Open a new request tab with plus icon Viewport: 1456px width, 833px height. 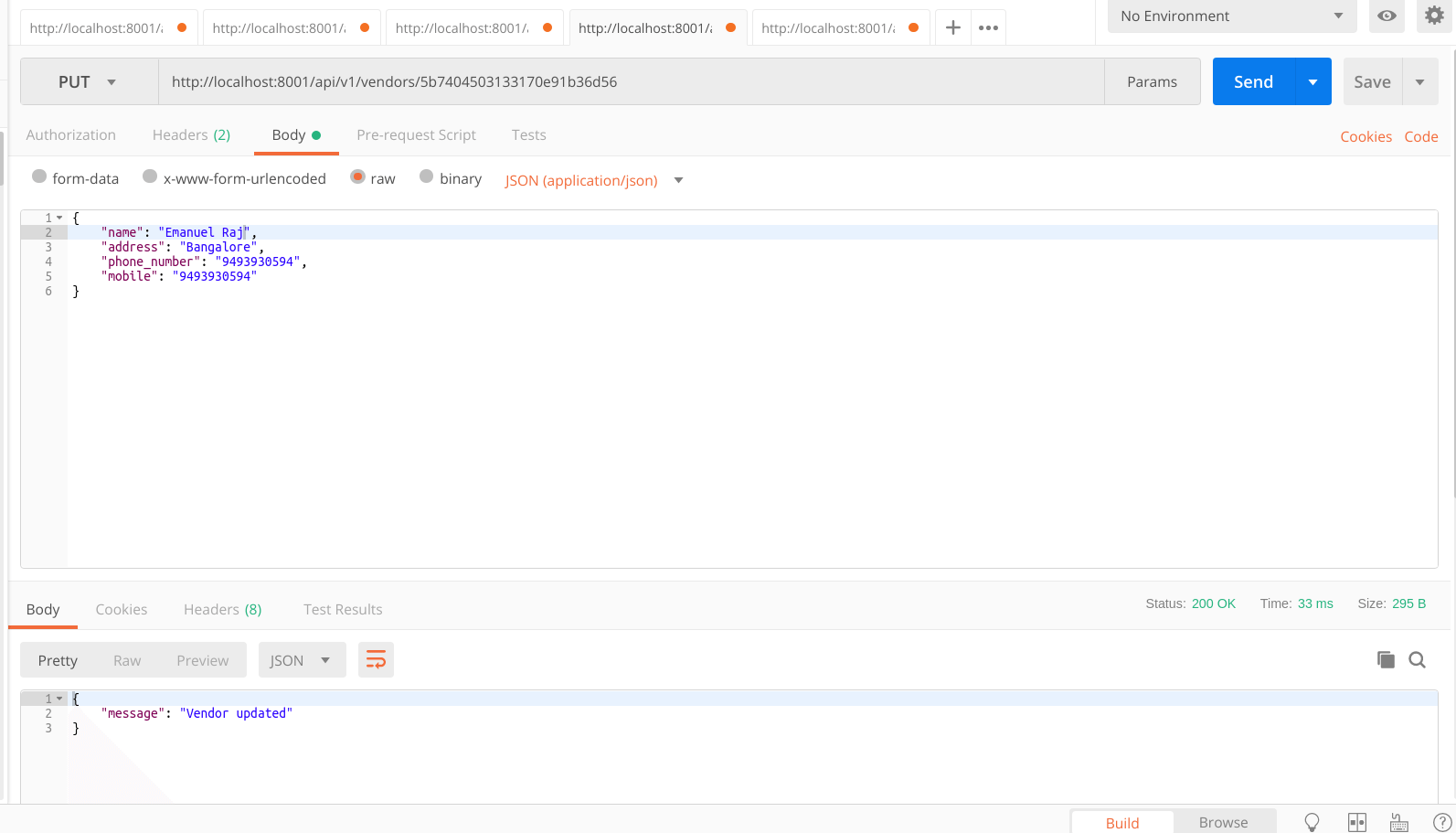(x=952, y=27)
